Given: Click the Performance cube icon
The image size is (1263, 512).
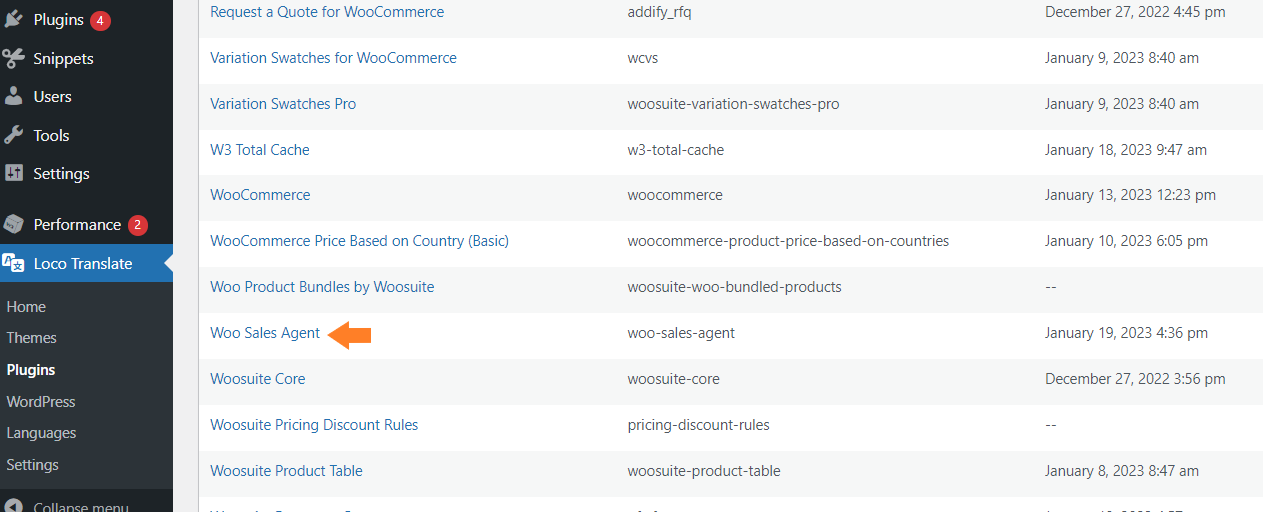Looking at the screenshot, I should [x=14, y=224].
